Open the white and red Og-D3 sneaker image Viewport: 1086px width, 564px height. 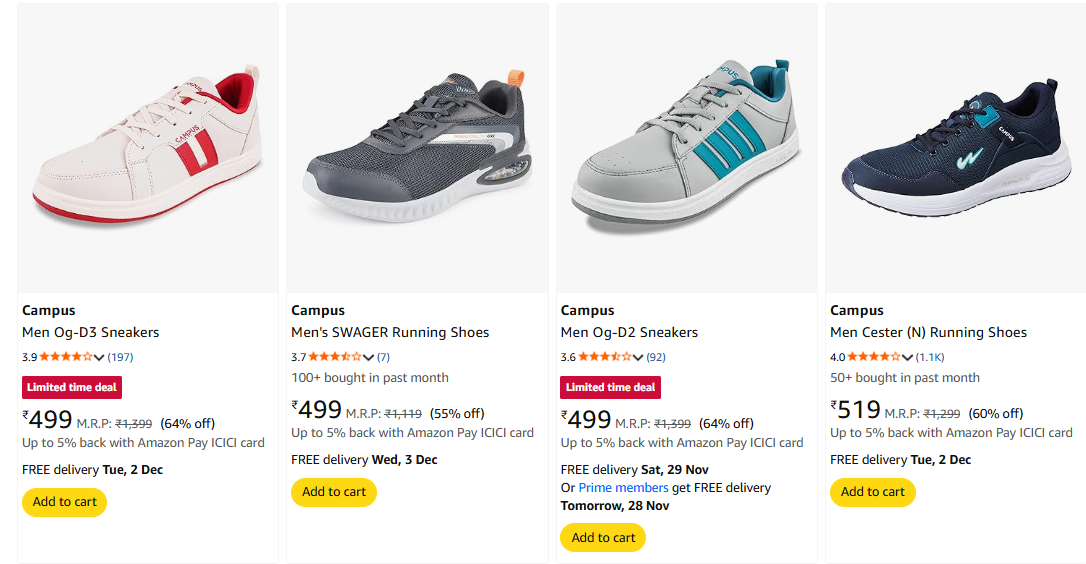148,148
